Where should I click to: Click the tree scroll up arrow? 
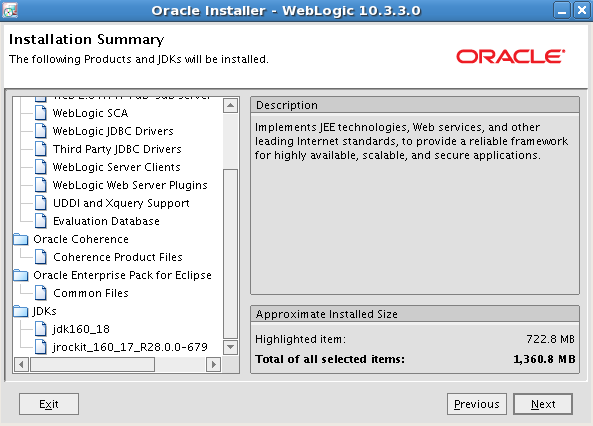(x=230, y=105)
